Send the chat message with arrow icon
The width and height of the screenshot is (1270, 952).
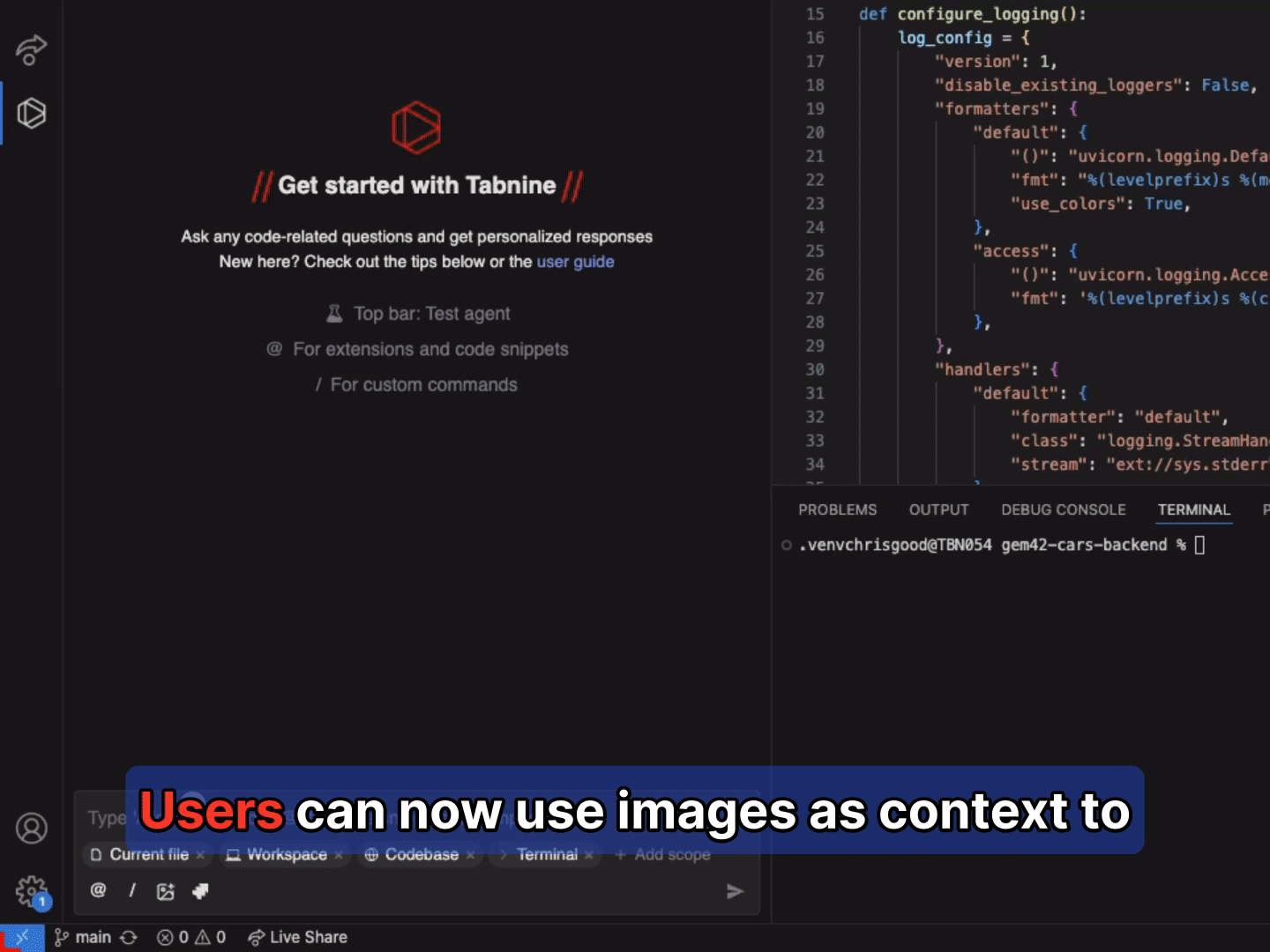tap(734, 891)
